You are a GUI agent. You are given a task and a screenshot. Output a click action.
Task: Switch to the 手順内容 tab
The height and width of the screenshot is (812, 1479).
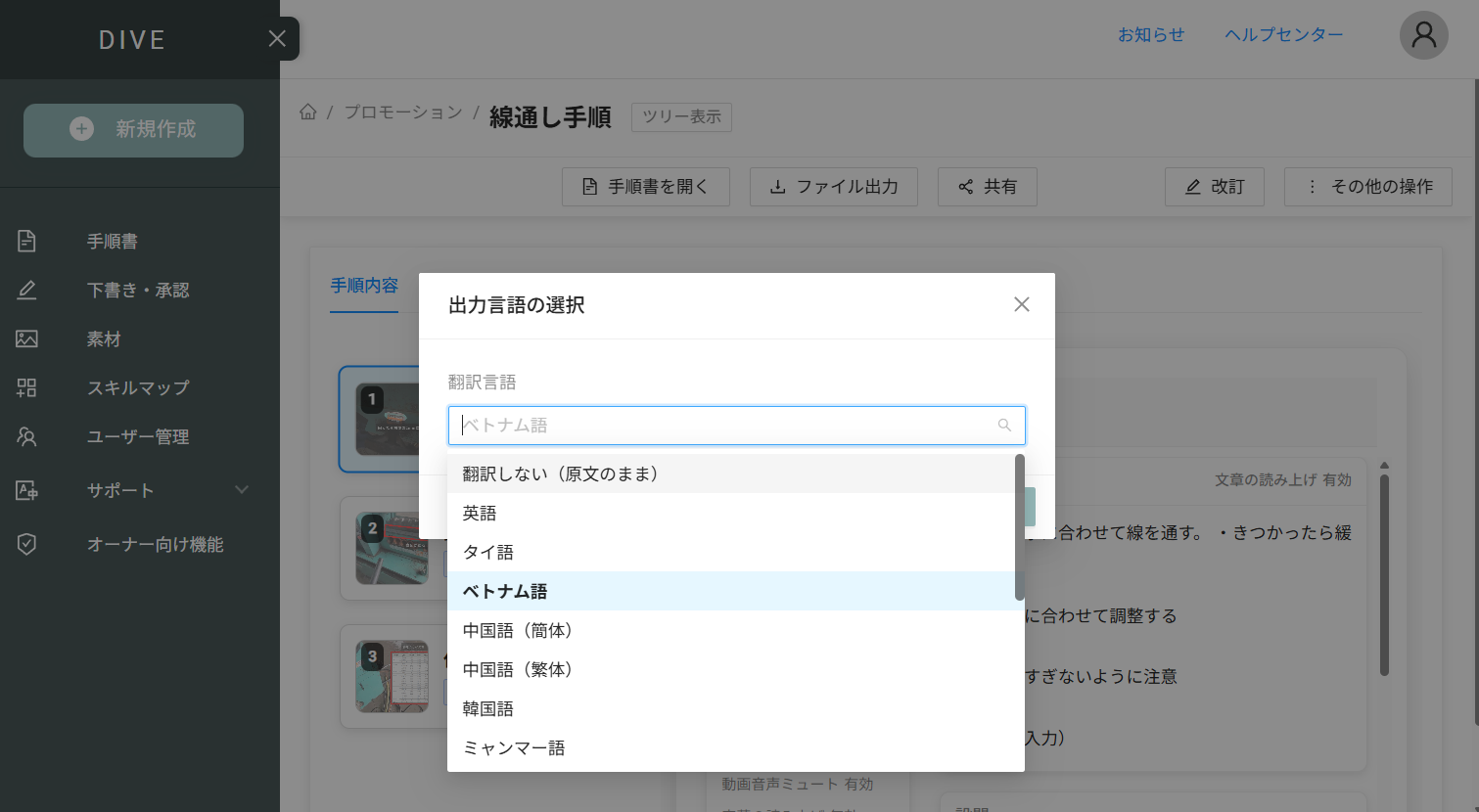[364, 286]
